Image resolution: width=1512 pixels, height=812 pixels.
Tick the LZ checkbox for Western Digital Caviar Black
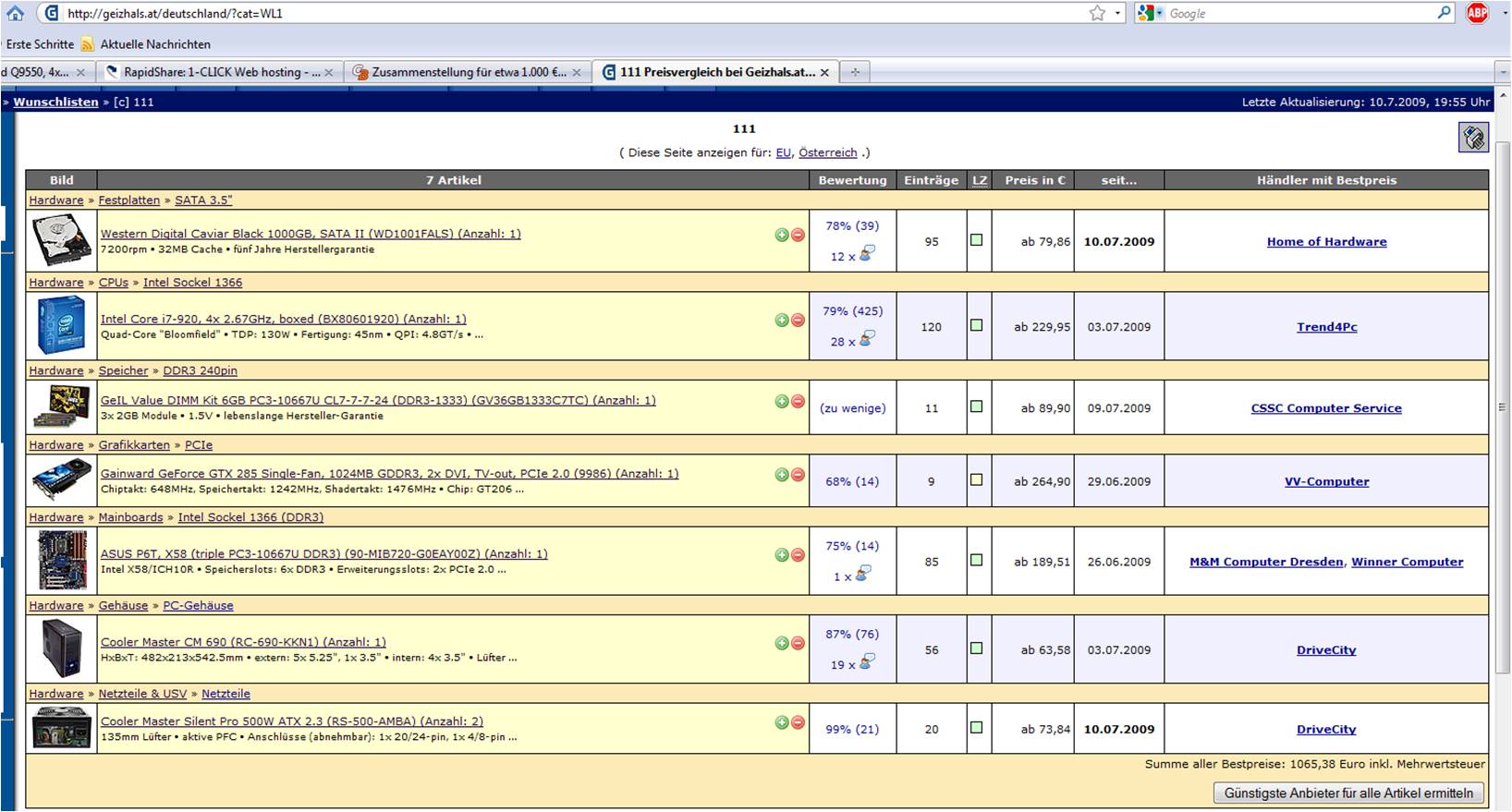point(976,240)
